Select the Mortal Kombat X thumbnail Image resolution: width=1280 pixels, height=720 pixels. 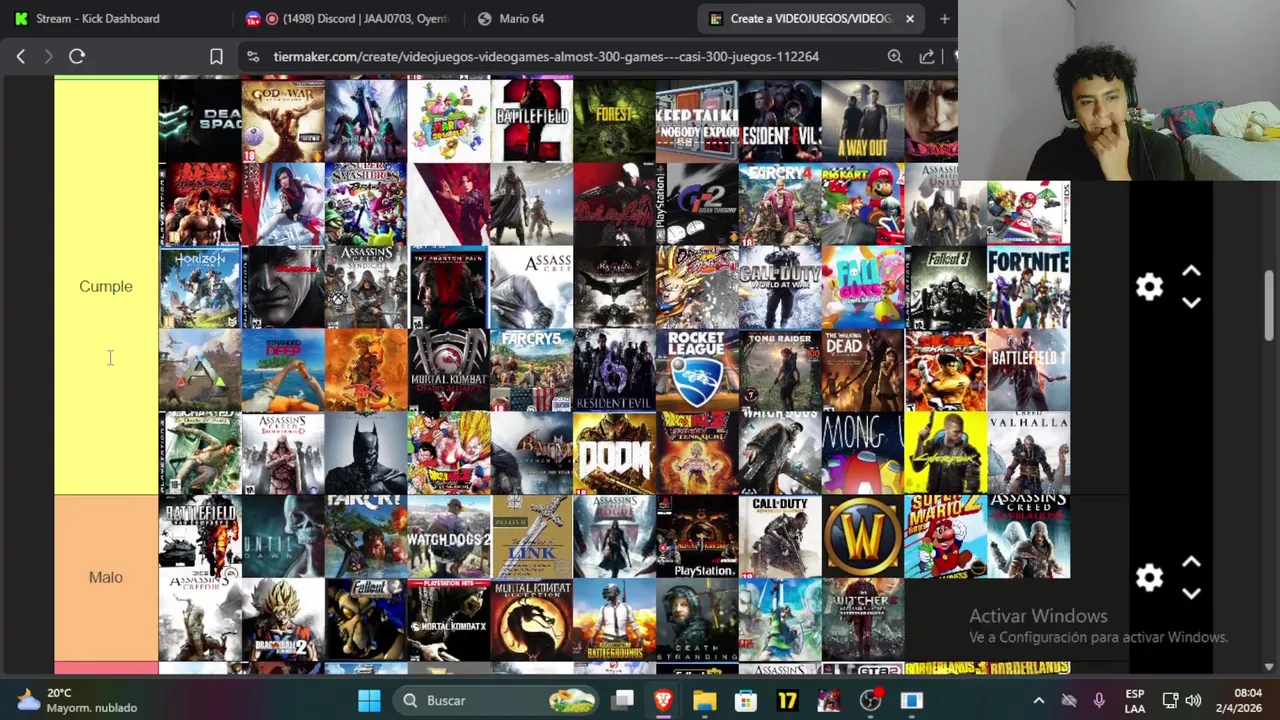click(x=449, y=620)
